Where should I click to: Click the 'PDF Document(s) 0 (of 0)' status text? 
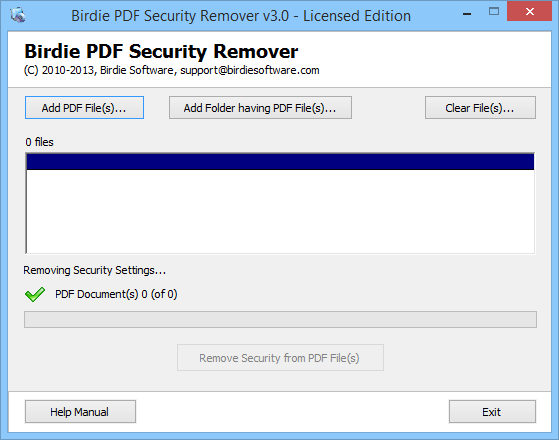click(x=116, y=294)
